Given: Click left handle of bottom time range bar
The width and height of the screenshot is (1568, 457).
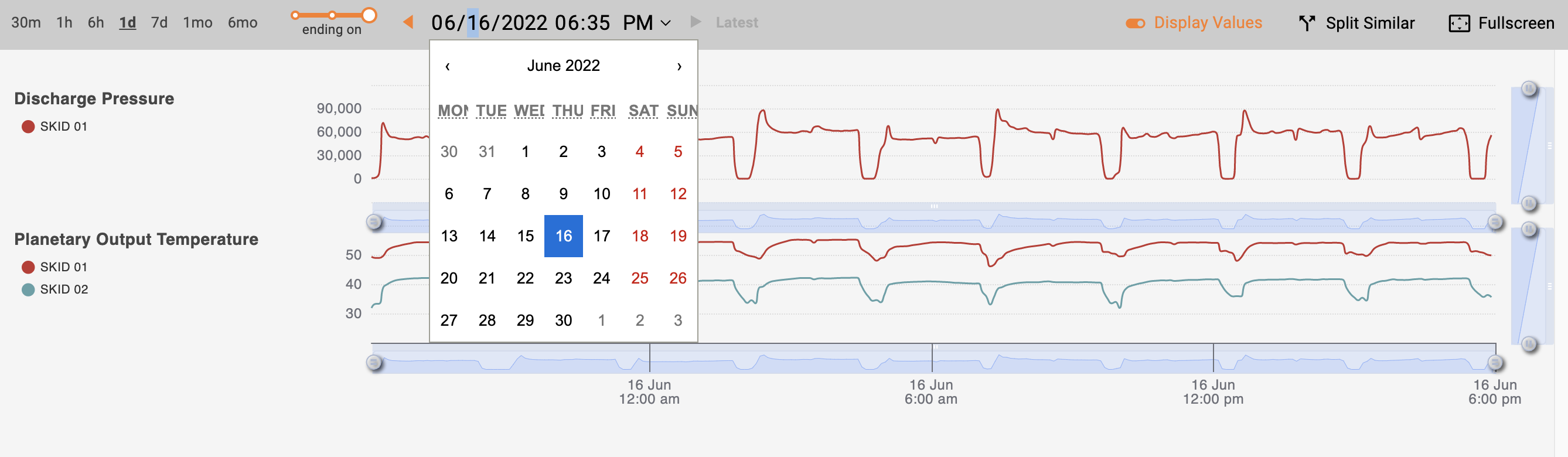Looking at the screenshot, I should pos(374,363).
